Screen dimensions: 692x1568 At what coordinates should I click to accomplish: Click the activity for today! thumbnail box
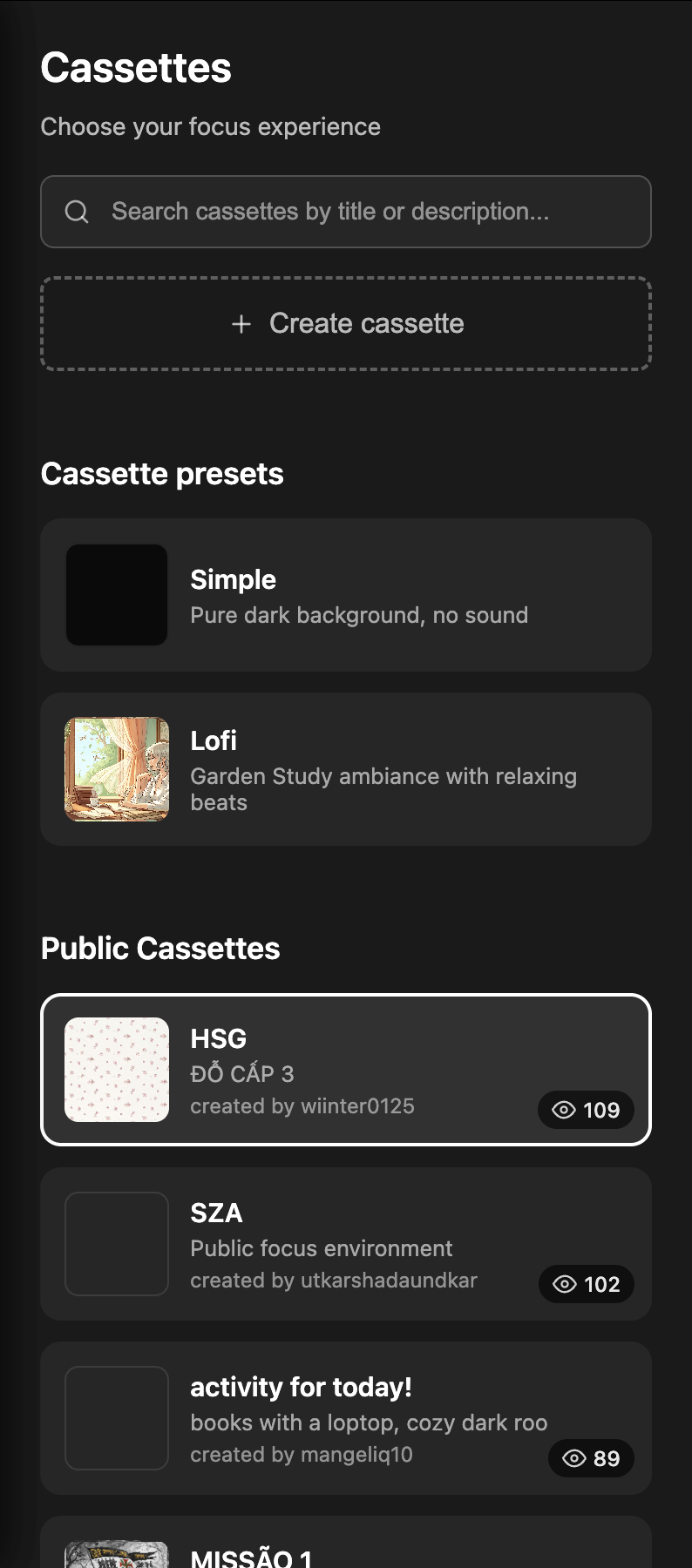(x=117, y=1418)
